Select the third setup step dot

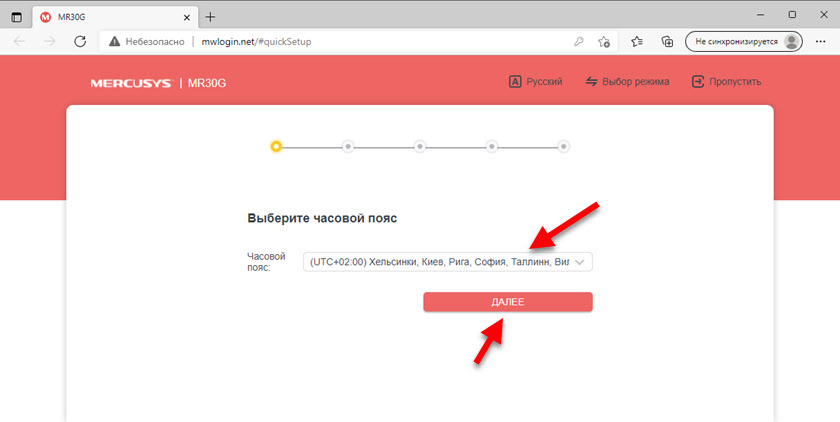[420, 146]
